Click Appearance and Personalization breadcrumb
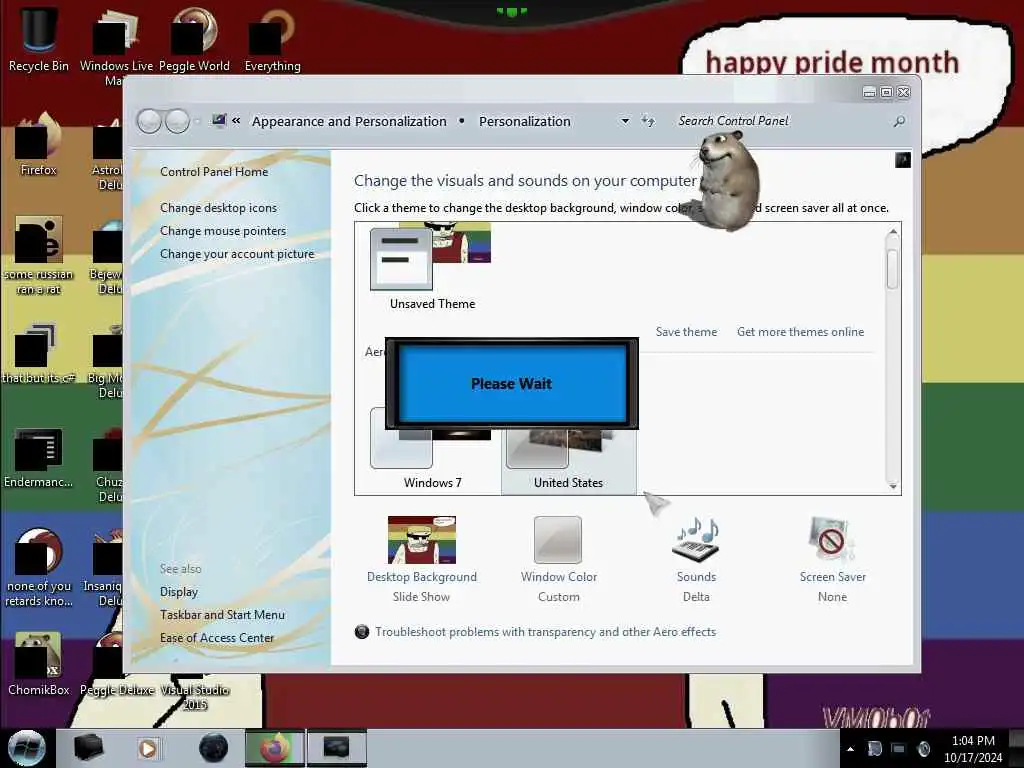 pyautogui.click(x=349, y=121)
